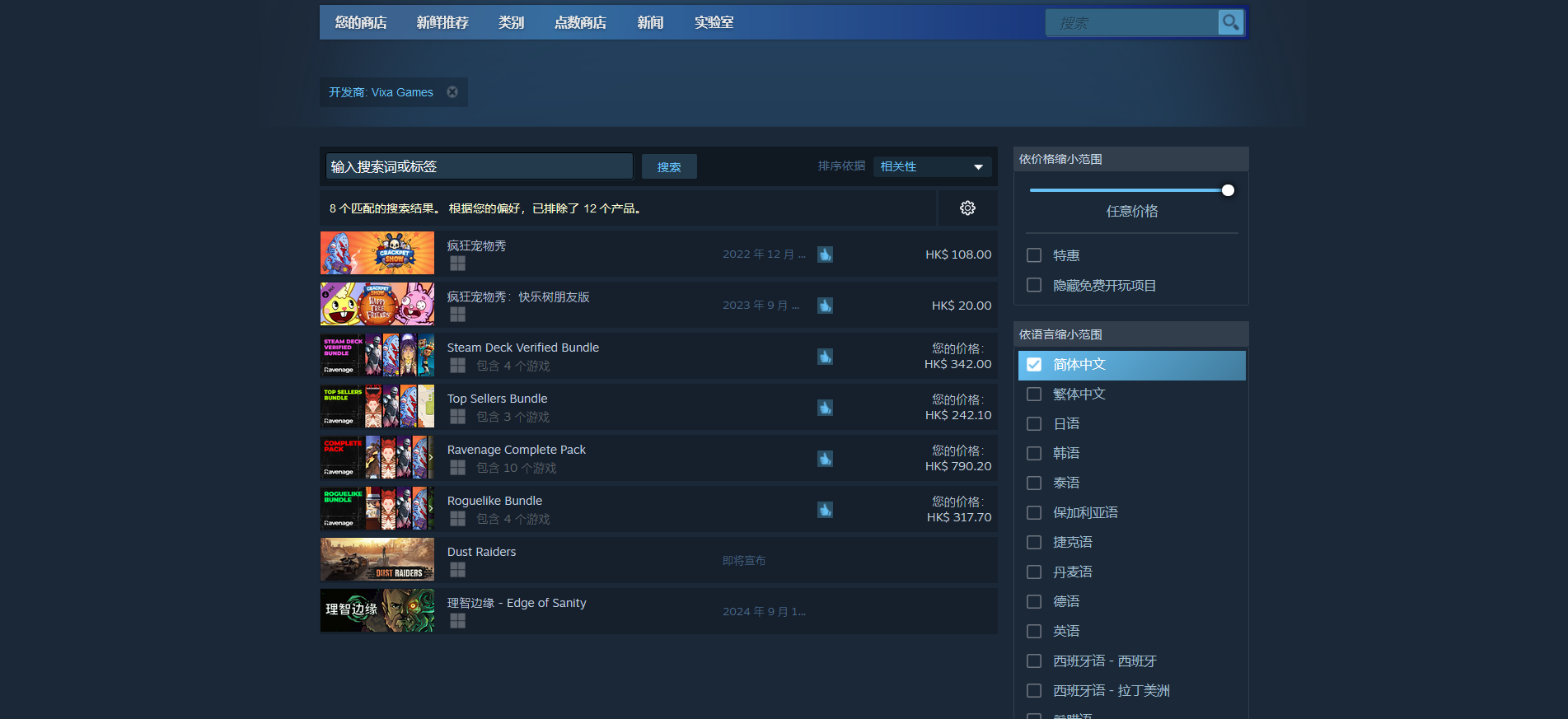This screenshot has width=1568, height=719.
Task: Open search preferences gear icon
Action: click(967, 208)
